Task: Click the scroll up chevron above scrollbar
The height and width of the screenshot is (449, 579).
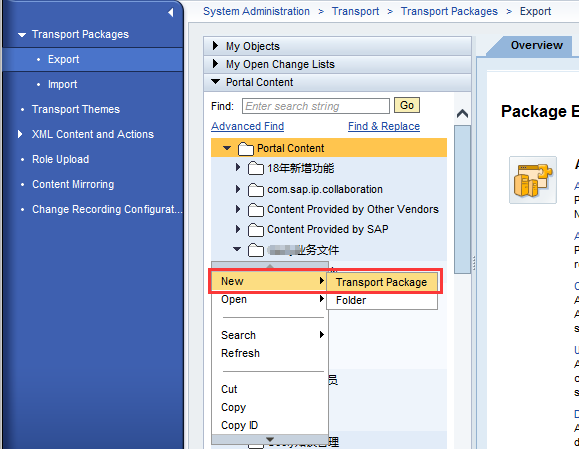Action: coord(462,113)
